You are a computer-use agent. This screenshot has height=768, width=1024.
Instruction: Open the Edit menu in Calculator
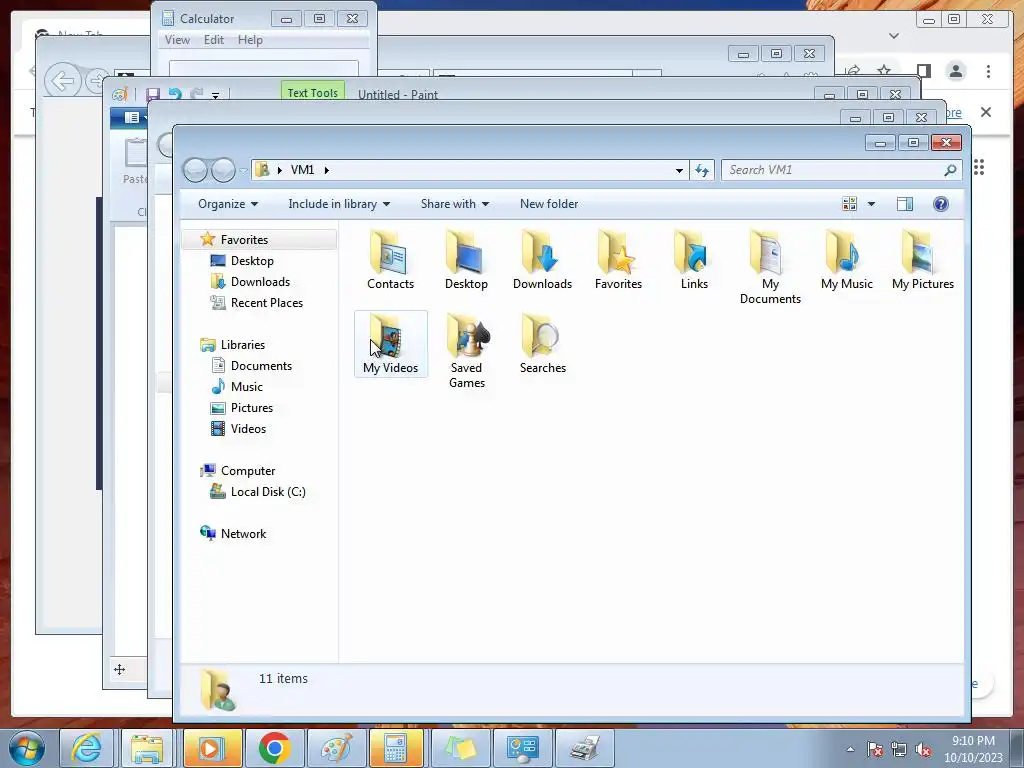[x=214, y=40]
